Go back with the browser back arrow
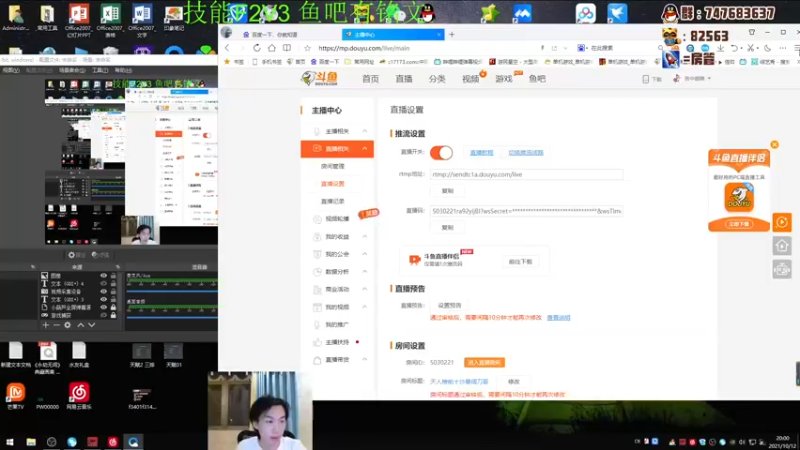The width and height of the screenshot is (800, 450). click(x=228, y=48)
